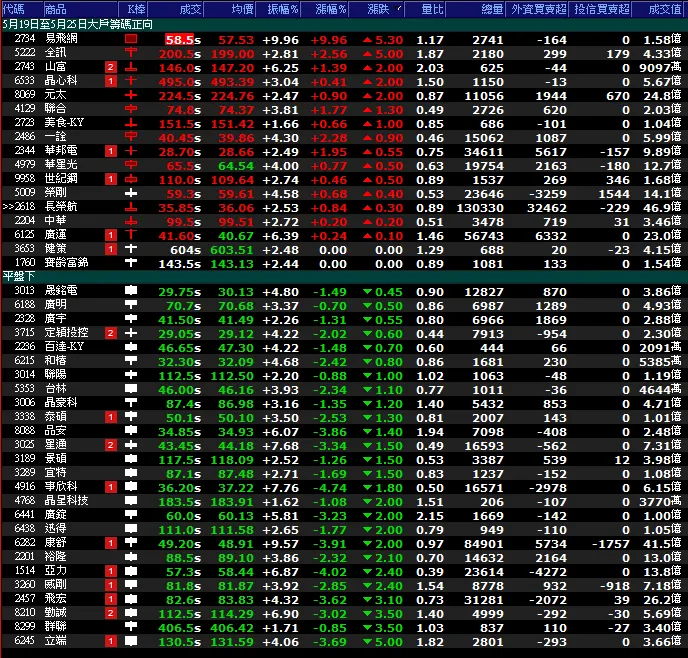Click the red badge 1 next to 3338 泰碩
This screenshot has width=688, height=658.
[111, 417]
